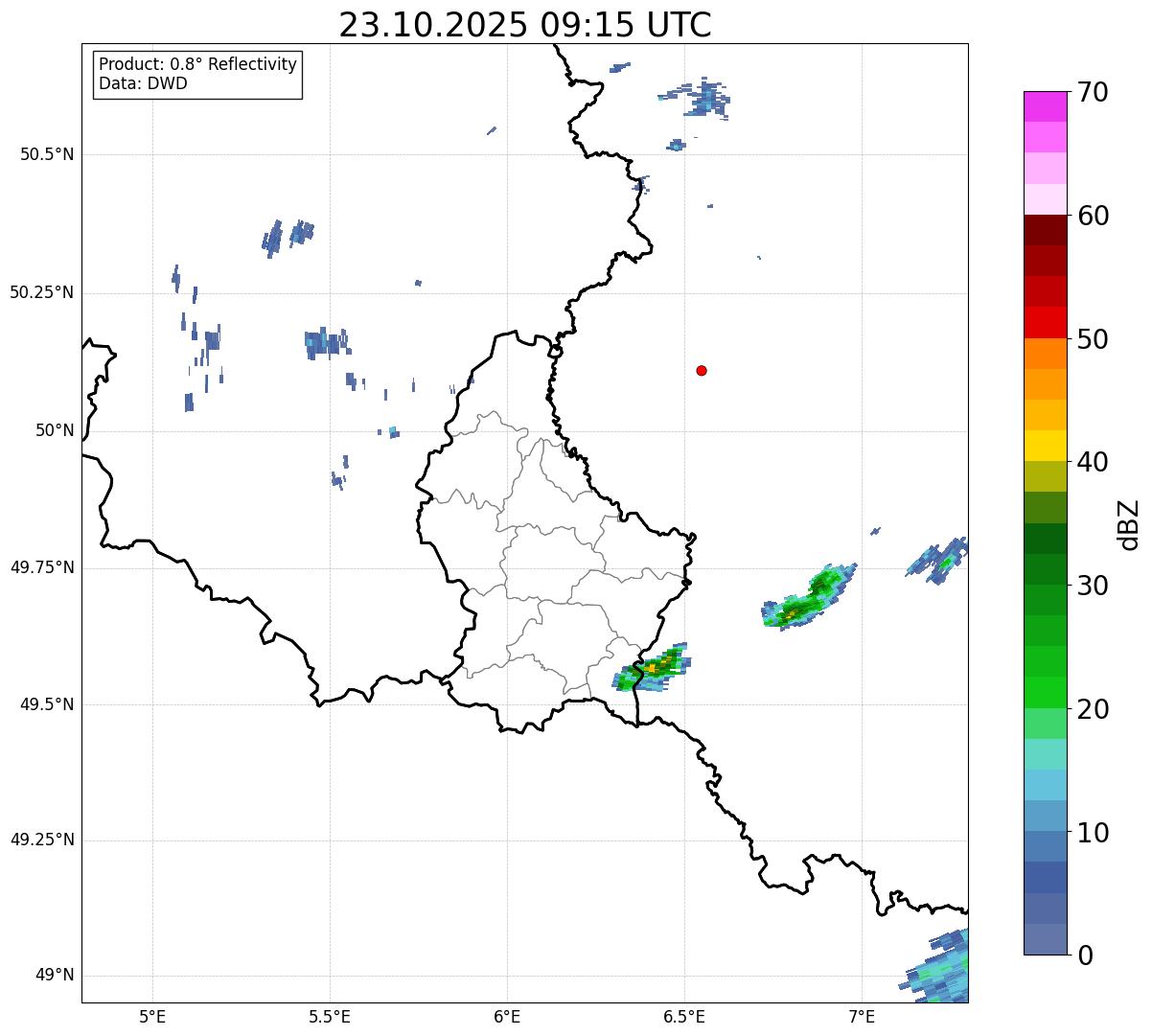Click the dark maroon colorbar segment below 60
The image size is (1152, 1036).
(x=1045, y=230)
